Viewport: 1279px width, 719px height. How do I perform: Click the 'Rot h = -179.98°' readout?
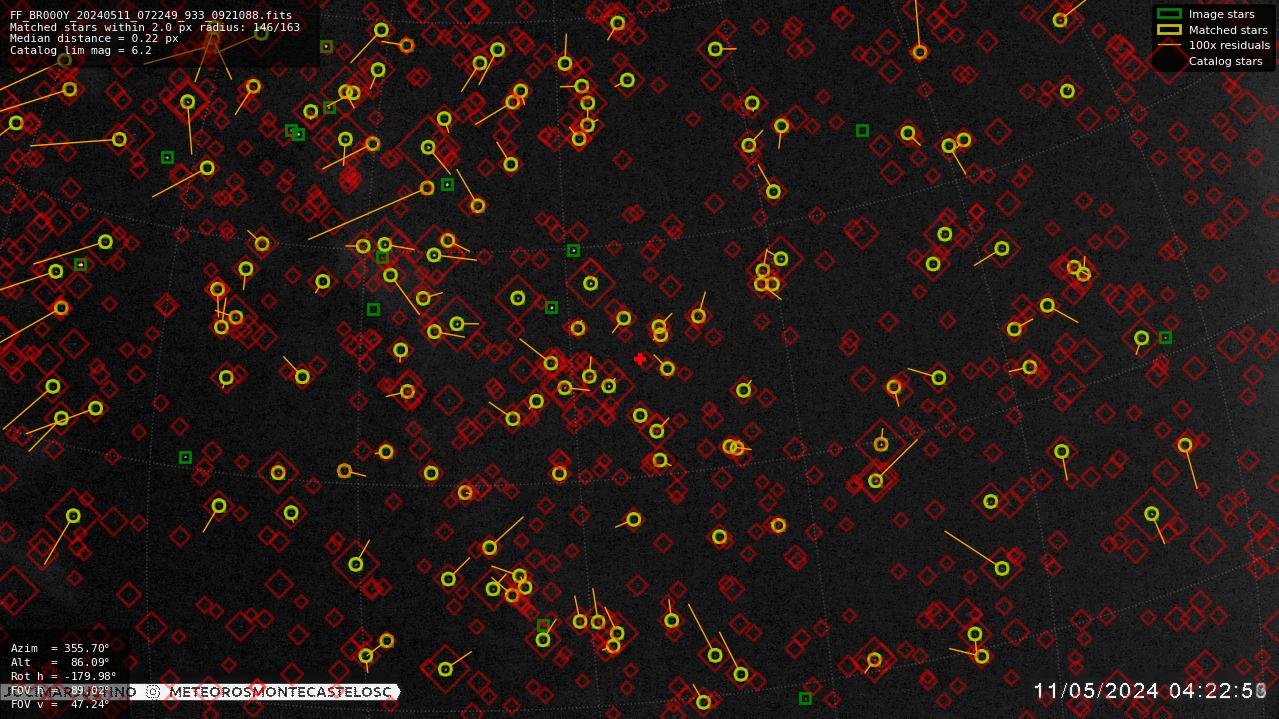click(63, 676)
